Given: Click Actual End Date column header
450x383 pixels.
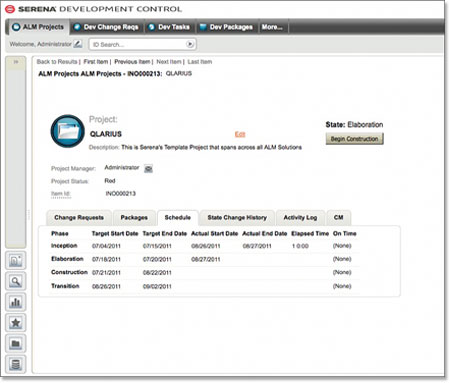Looking at the screenshot, I should point(265,234).
